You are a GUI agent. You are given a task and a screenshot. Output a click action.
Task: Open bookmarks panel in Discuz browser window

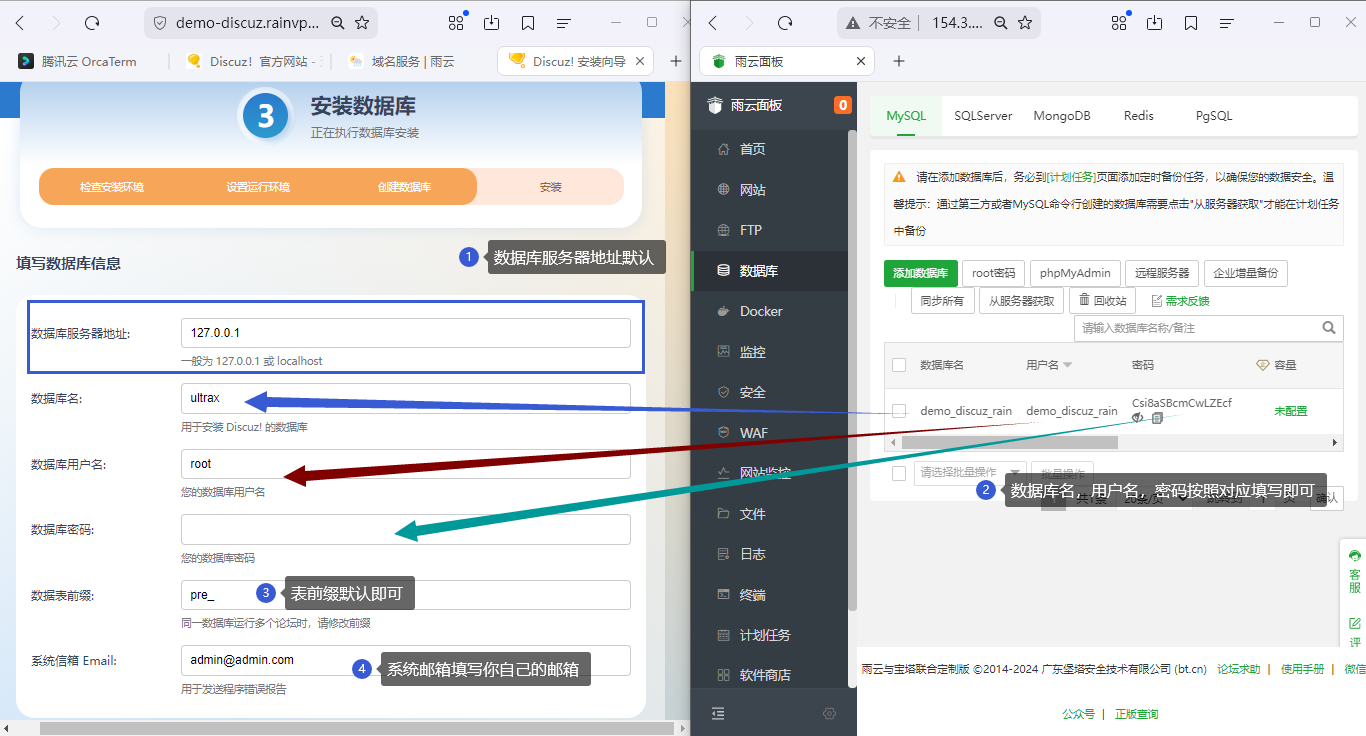527,22
